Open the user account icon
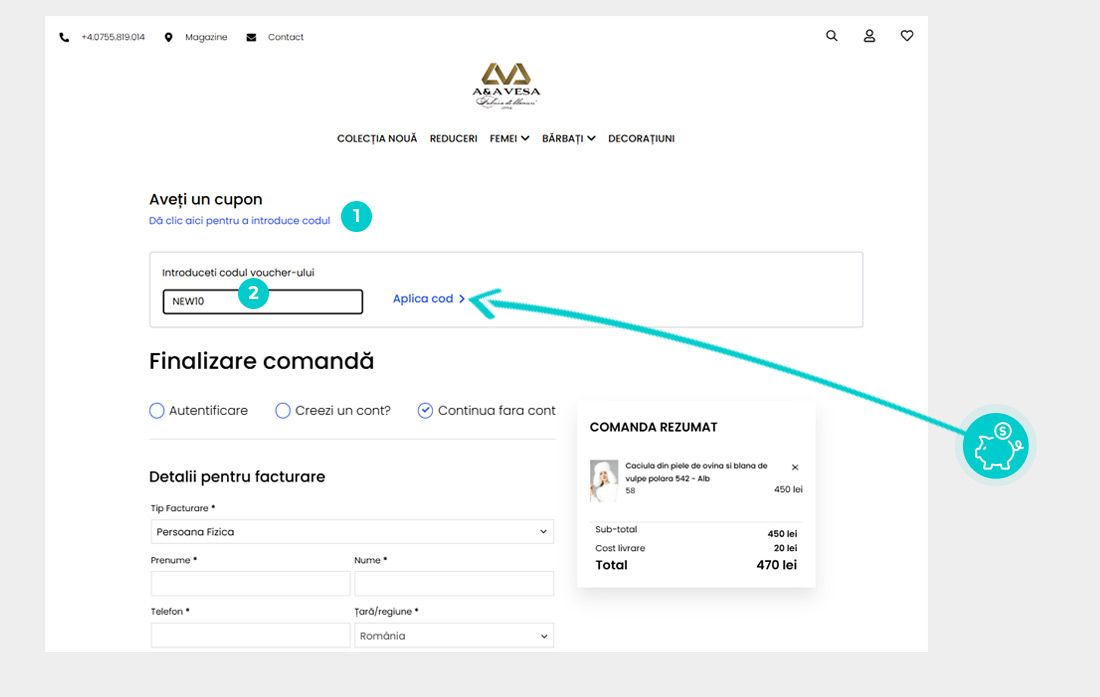The height and width of the screenshot is (697, 1100). point(869,36)
